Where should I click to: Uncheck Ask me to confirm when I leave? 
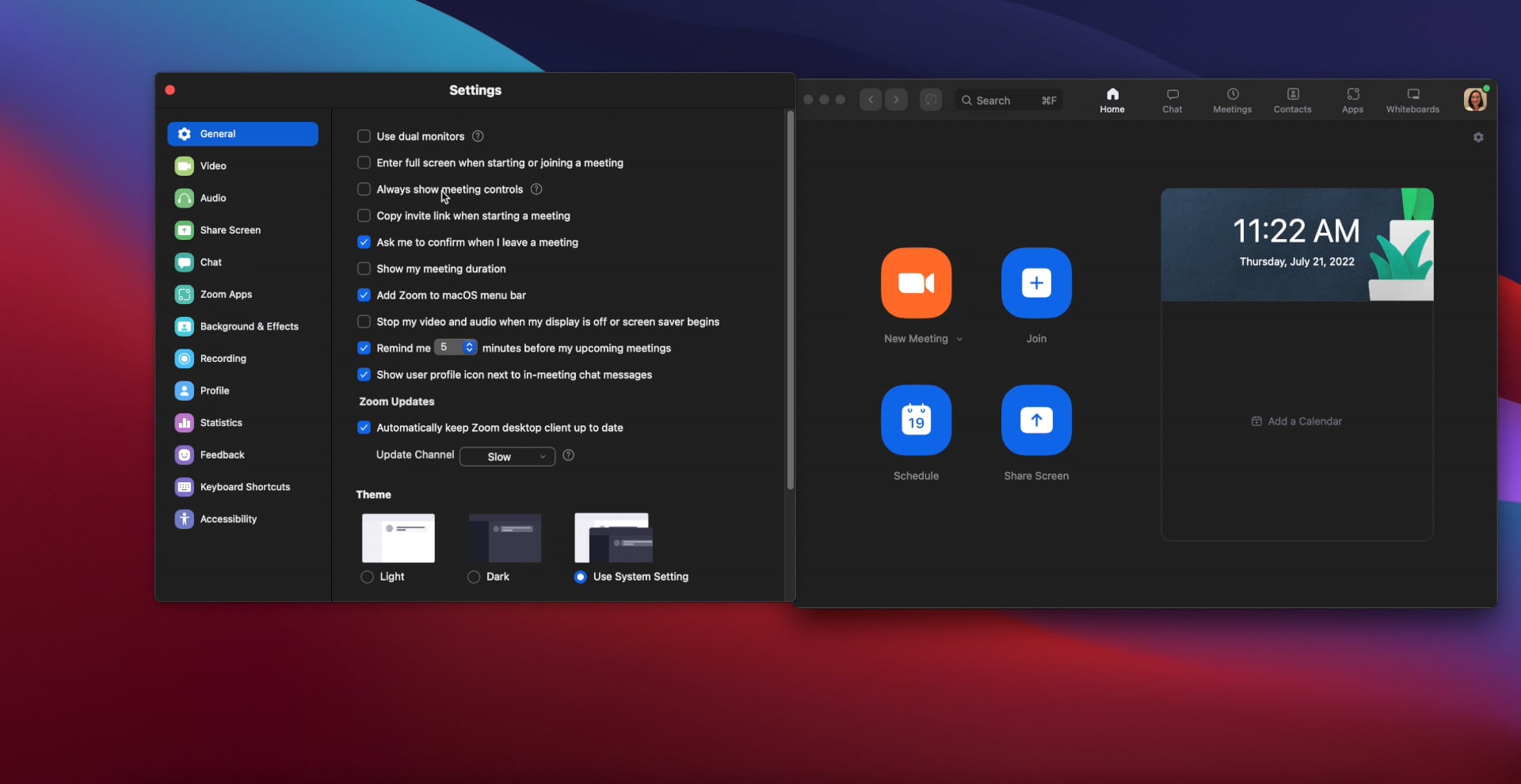(x=364, y=242)
